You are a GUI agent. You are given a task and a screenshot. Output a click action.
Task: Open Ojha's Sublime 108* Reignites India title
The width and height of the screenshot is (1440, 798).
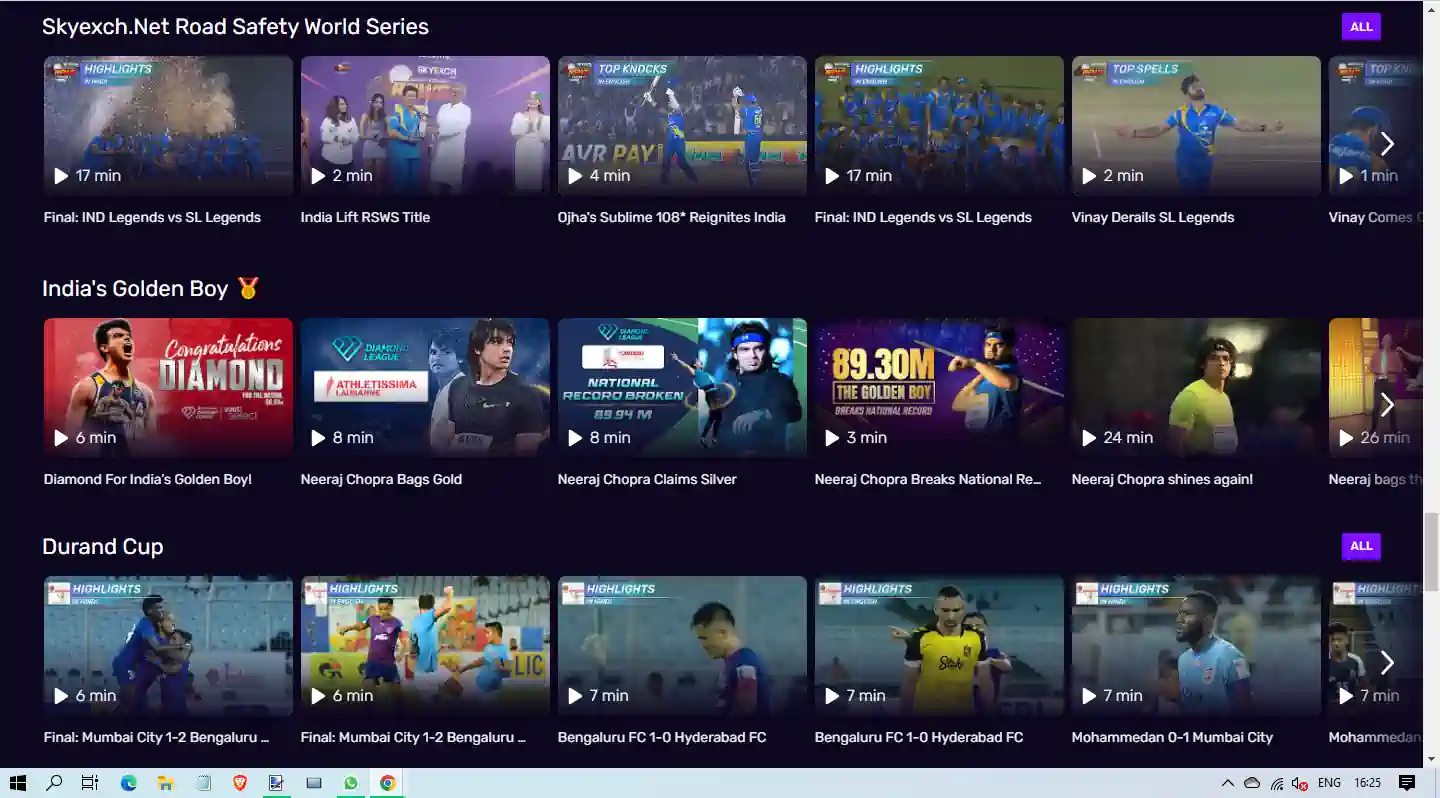671,217
